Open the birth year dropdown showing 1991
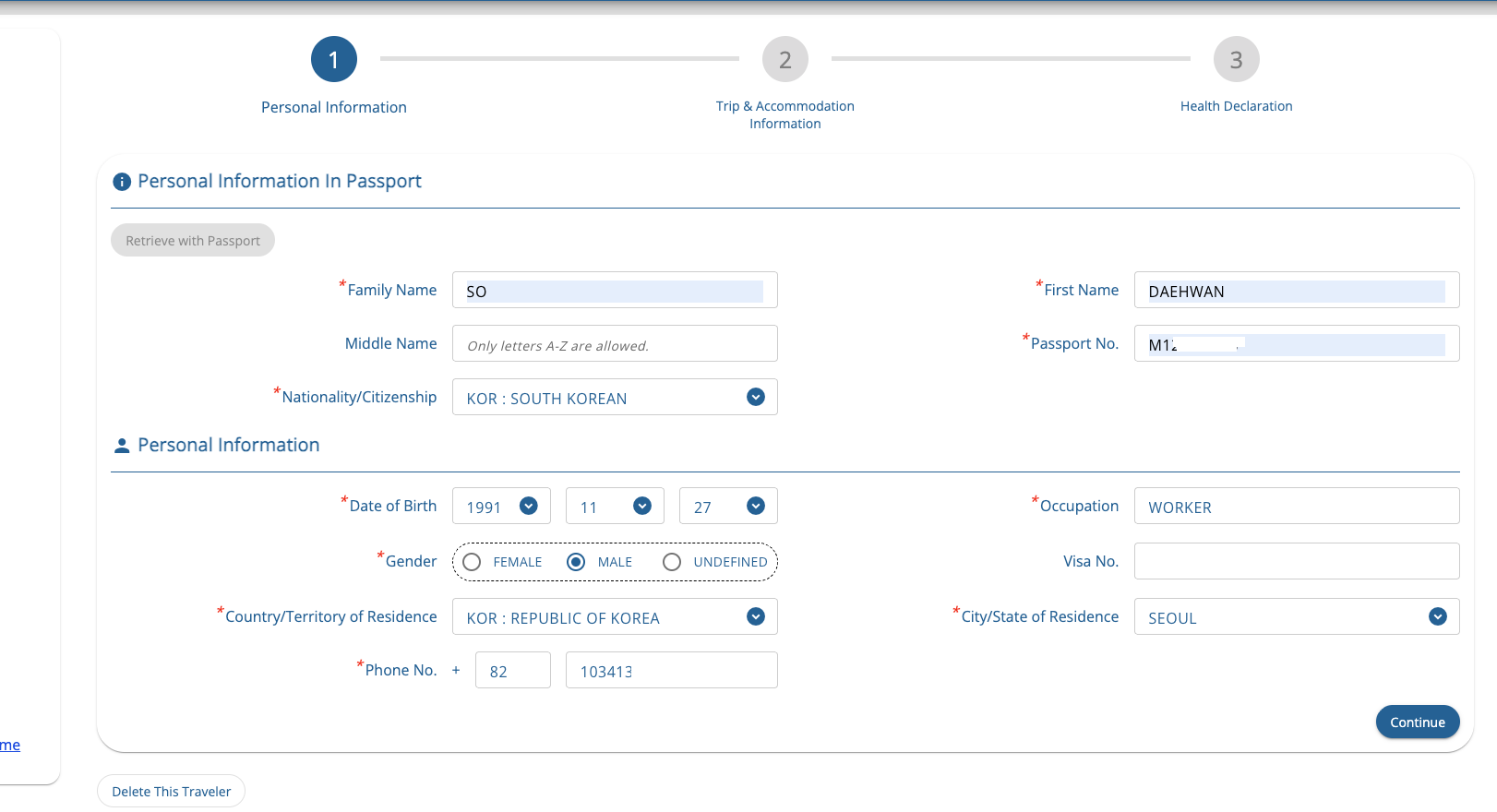Screen dimensions: 1497x812 point(501,507)
